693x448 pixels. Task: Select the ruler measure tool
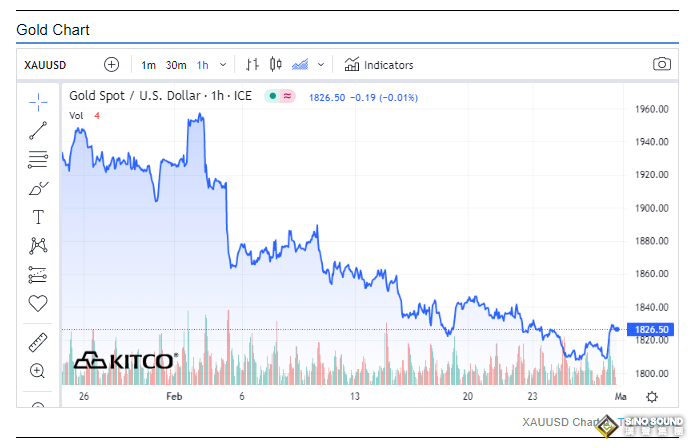point(38,342)
